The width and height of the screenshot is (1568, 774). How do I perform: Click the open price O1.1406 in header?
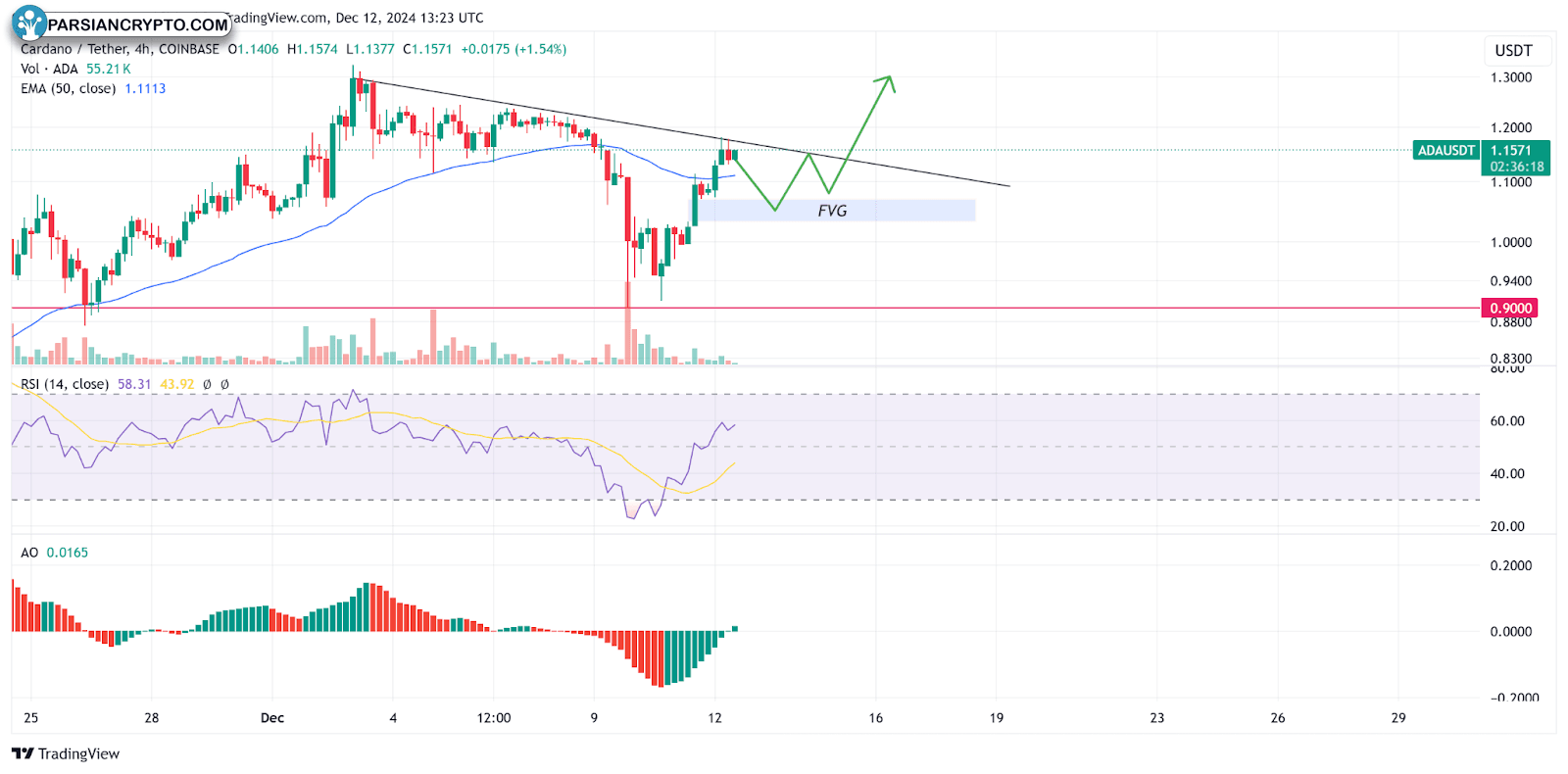pyautogui.click(x=253, y=49)
